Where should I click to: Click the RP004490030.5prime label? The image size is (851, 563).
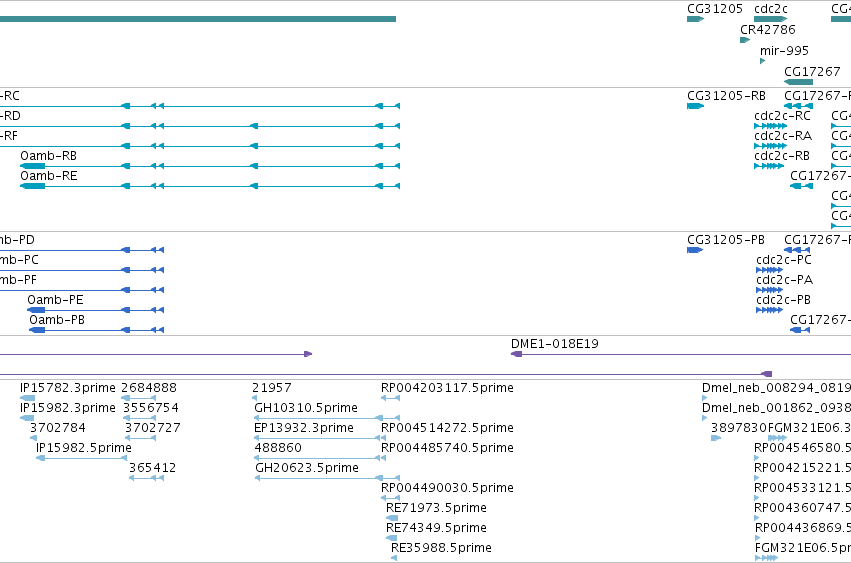[447, 488]
